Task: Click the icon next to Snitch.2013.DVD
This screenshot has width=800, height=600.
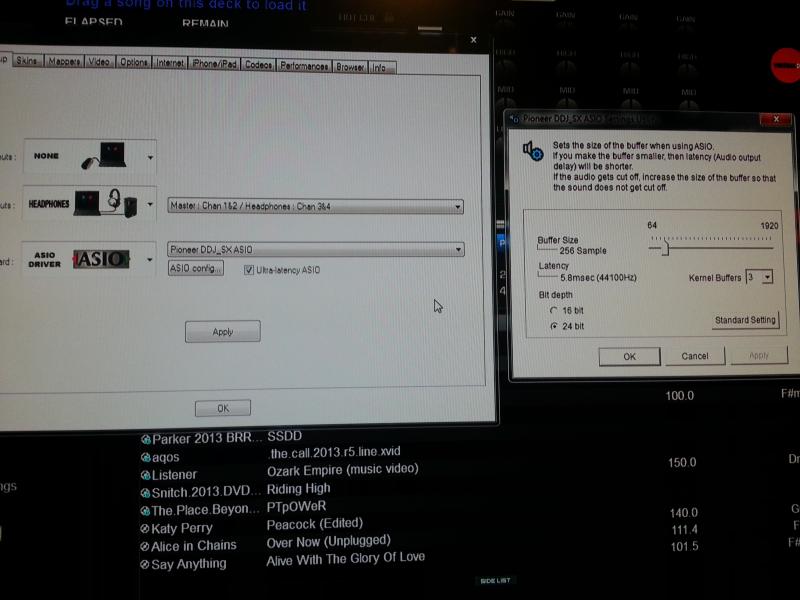Action: (145, 493)
